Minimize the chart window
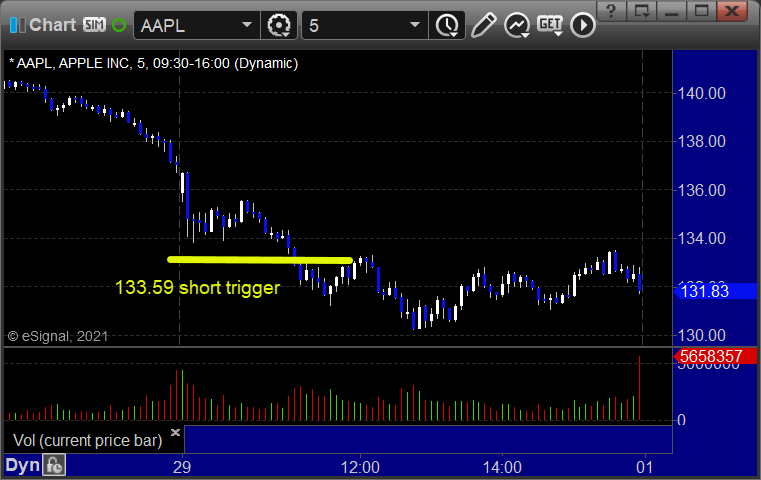Image resolution: width=761 pixels, height=480 pixels. (x=672, y=10)
